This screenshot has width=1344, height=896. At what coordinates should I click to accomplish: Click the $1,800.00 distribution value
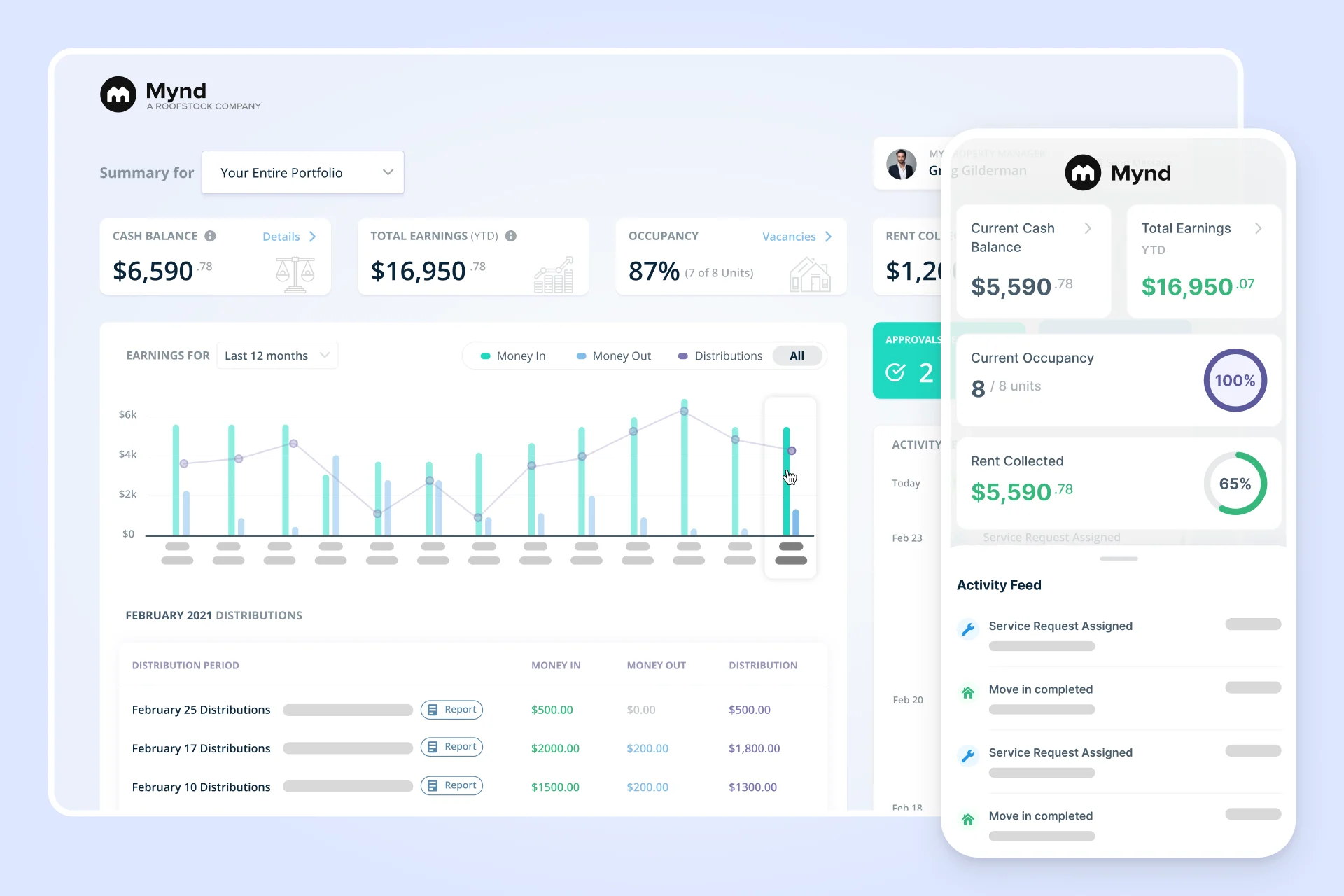tap(754, 748)
